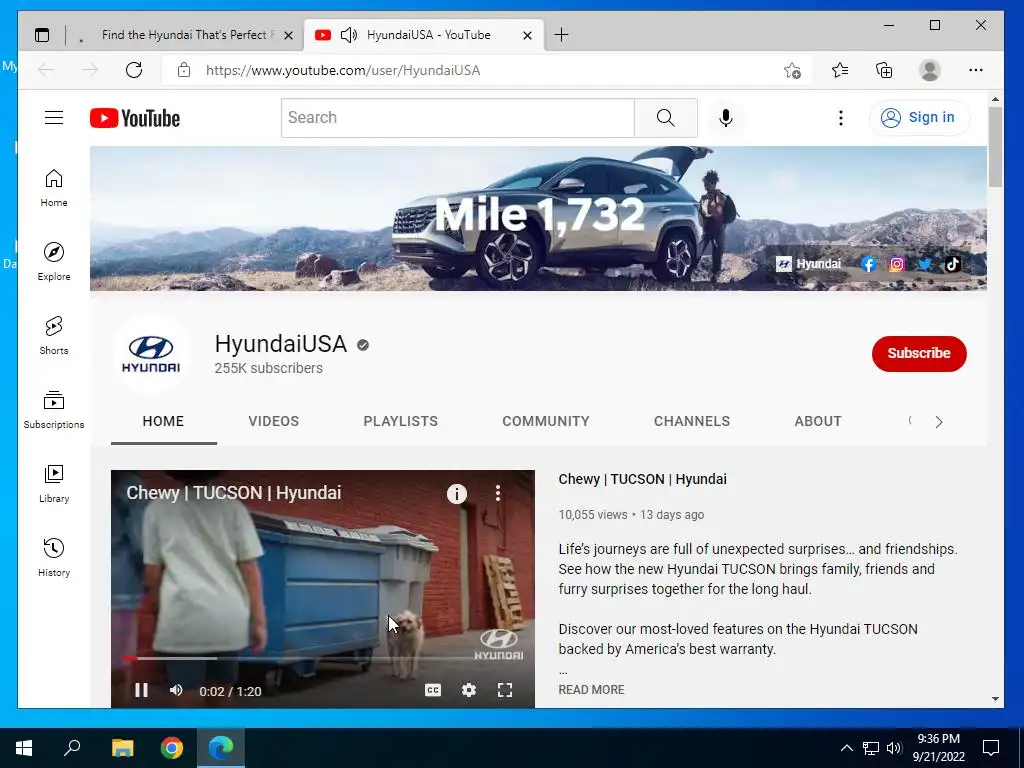The height and width of the screenshot is (768, 1024).
Task: Toggle closed captions on the video
Action: click(x=433, y=690)
